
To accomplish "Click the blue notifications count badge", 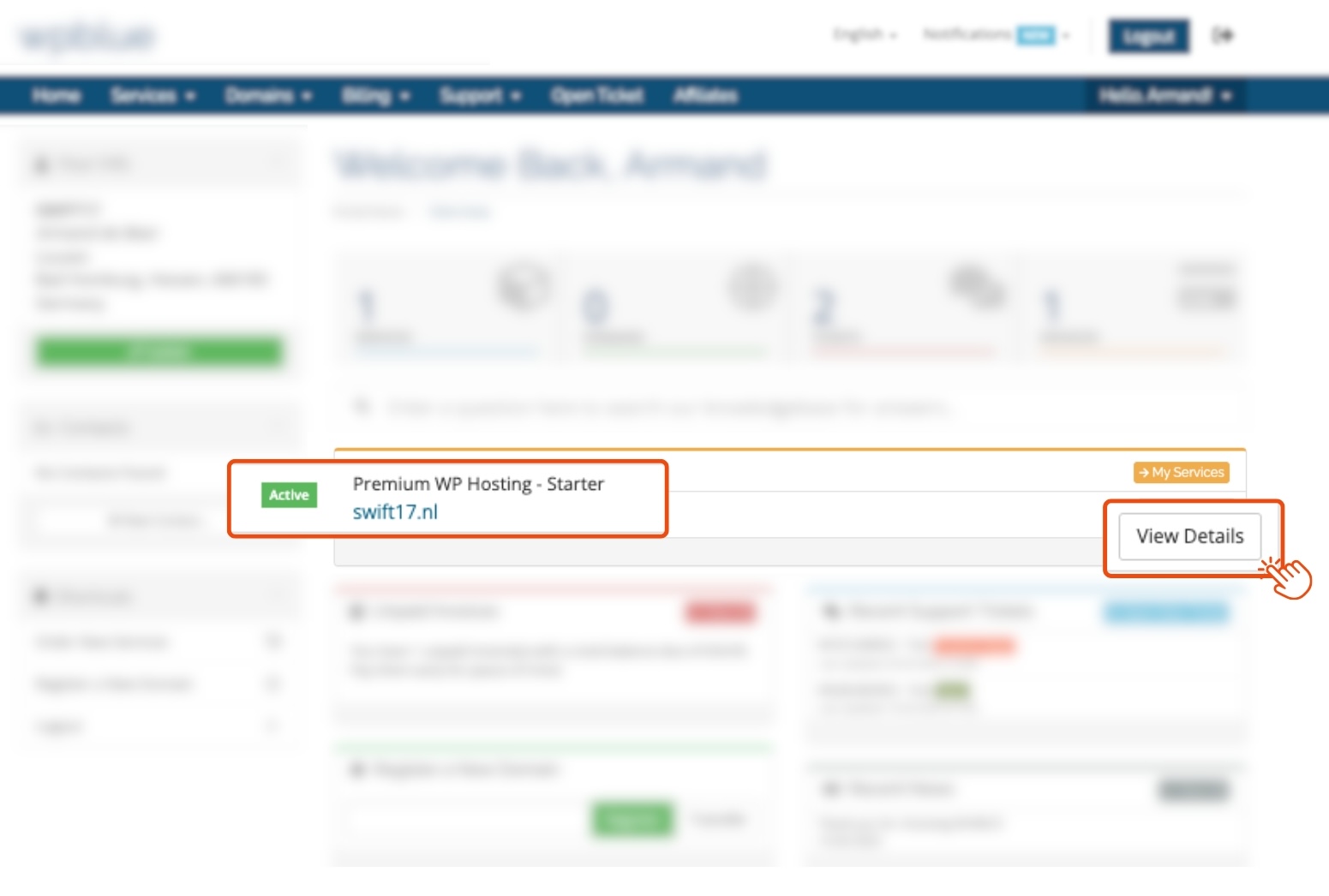I will click(1035, 35).
